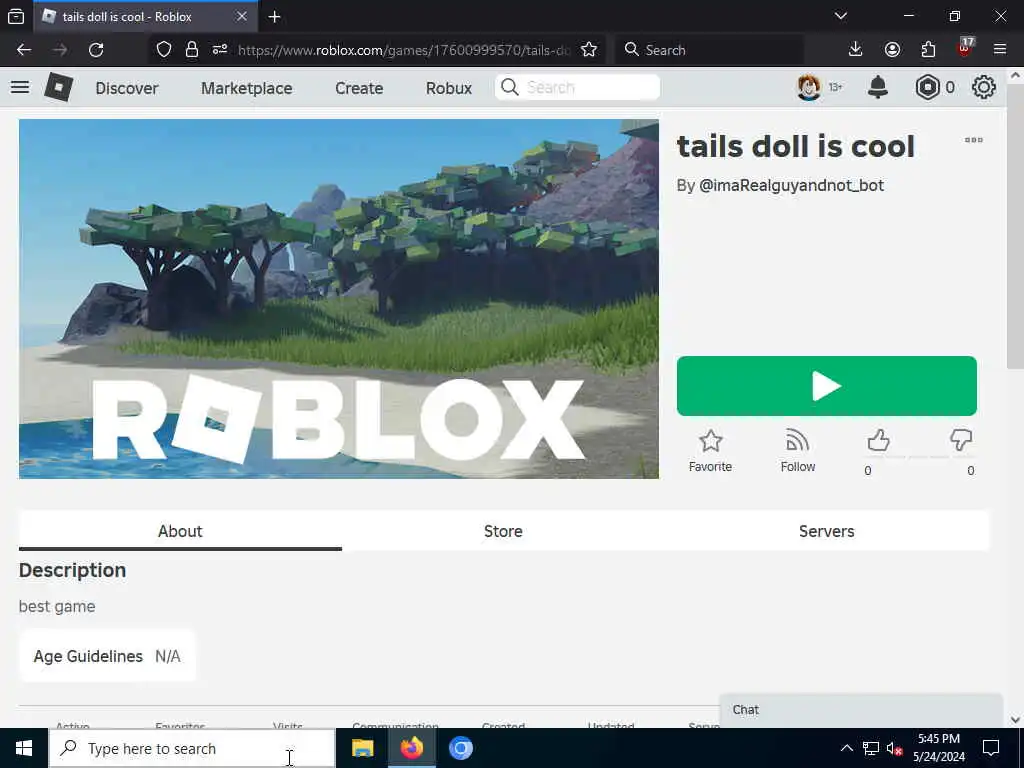Viewport: 1024px width, 768px height.
Task: Open site permissions icon in address bar
Action: click(220, 50)
